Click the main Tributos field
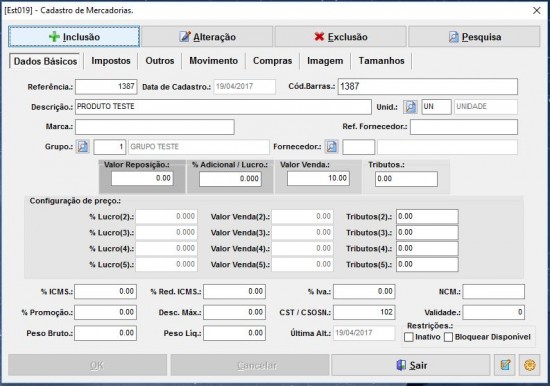The width and height of the screenshot is (550, 386). click(406, 179)
